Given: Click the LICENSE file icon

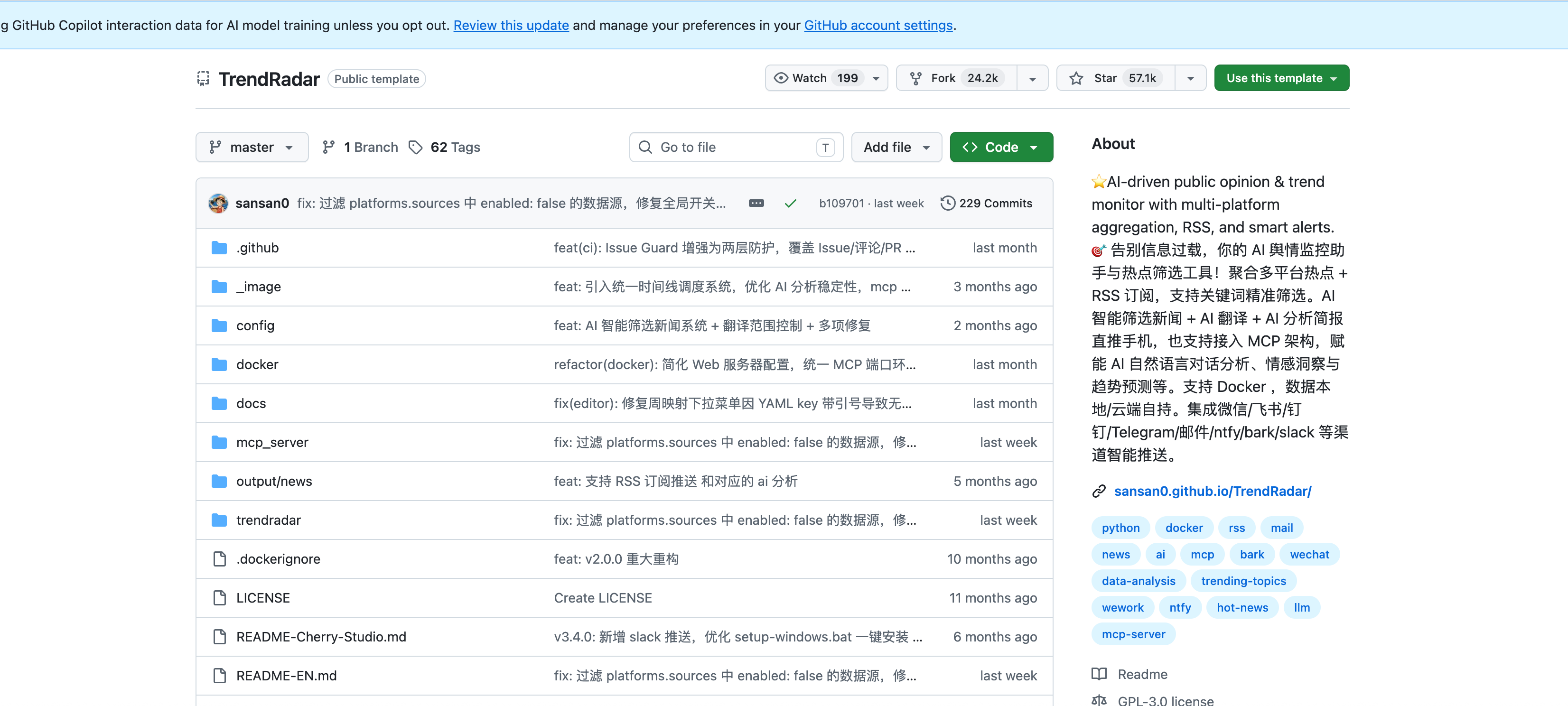Looking at the screenshot, I should coord(219,598).
